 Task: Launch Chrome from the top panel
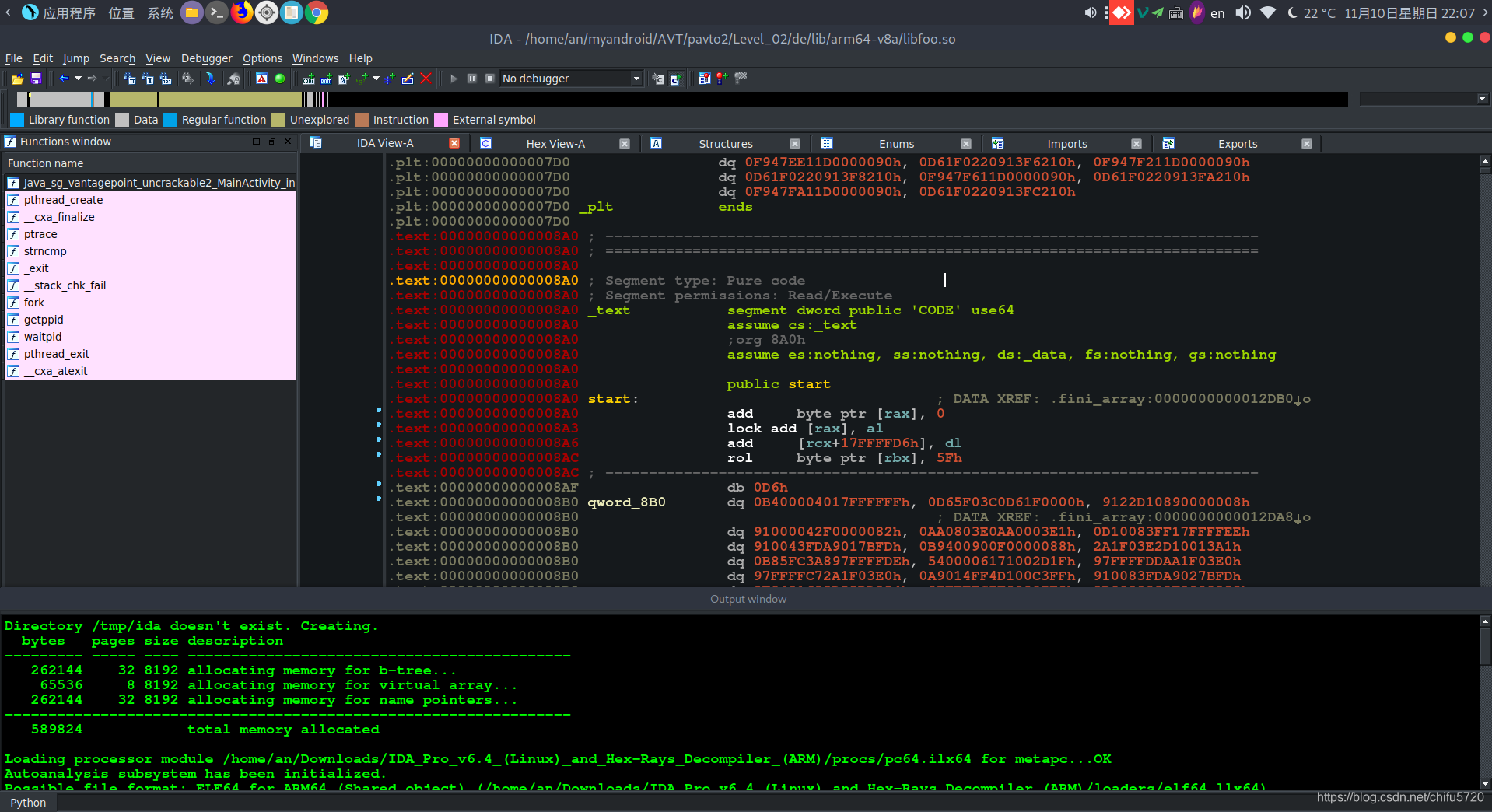click(317, 12)
